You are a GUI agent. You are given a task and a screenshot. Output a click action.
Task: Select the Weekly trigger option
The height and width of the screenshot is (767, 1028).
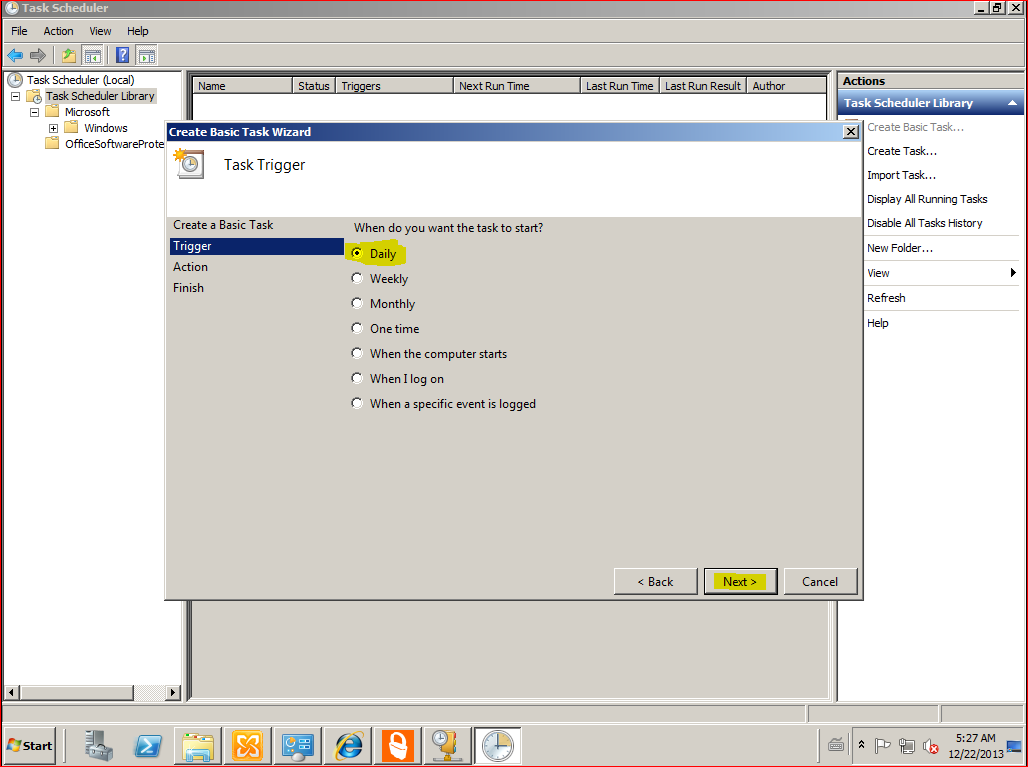click(380, 279)
